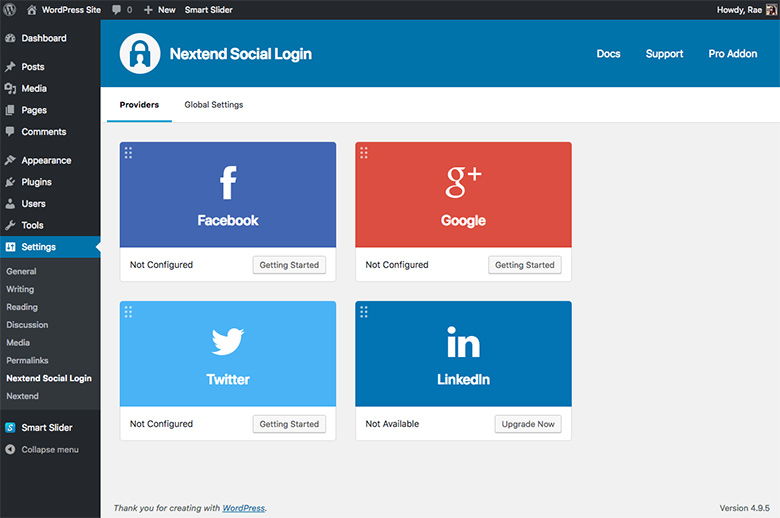Click the LinkedIn provider logo
780x518 pixels.
click(463, 343)
